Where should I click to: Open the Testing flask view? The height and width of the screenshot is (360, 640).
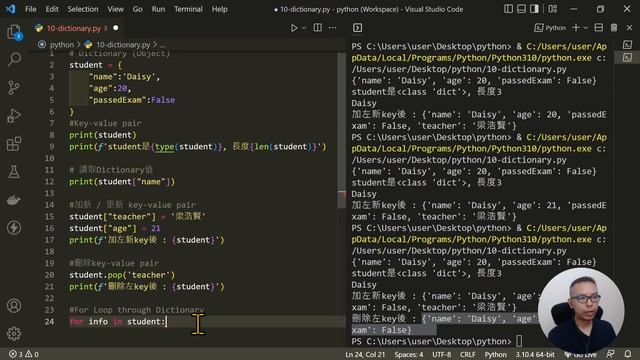[14, 172]
